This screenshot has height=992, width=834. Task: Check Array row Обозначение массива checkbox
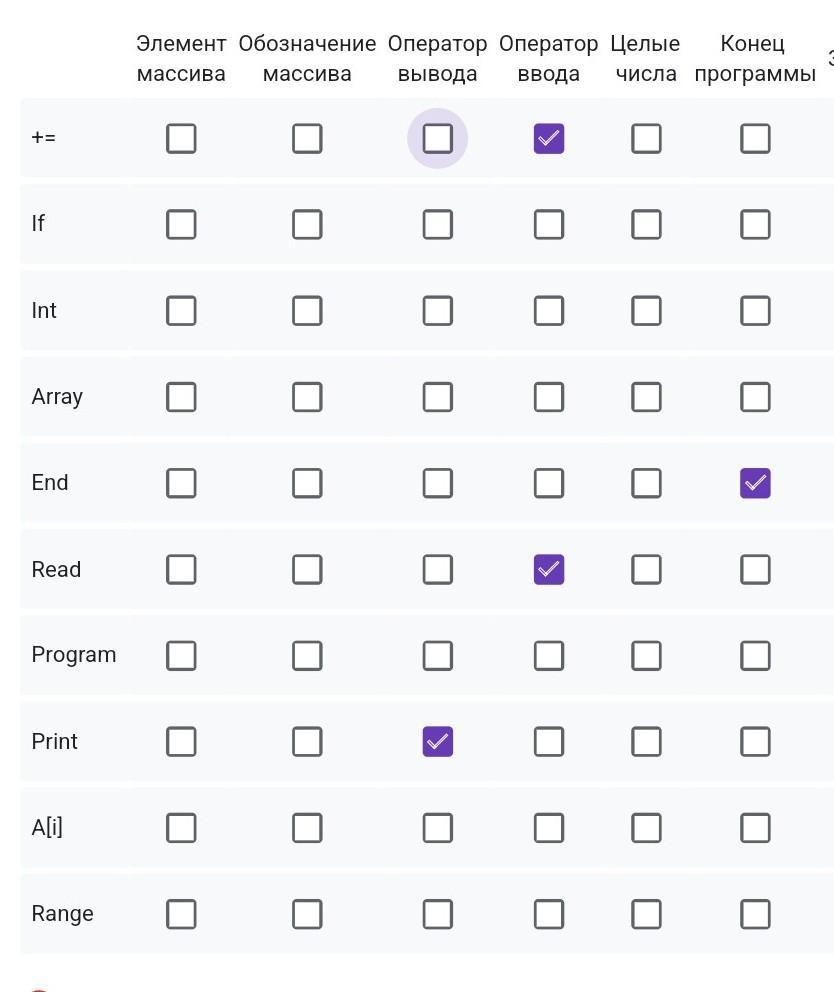pyautogui.click(x=307, y=397)
